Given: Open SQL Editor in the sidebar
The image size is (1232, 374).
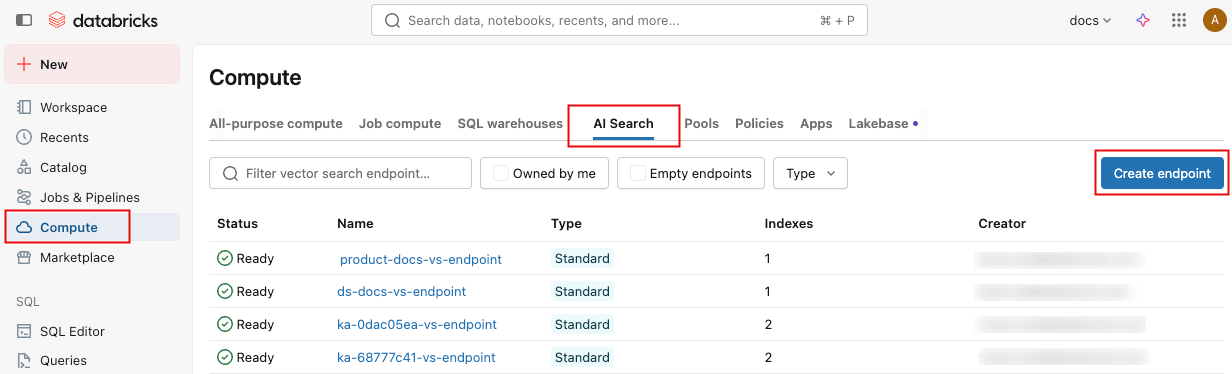Looking at the screenshot, I should pyautogui.click(x=92, y=331).
